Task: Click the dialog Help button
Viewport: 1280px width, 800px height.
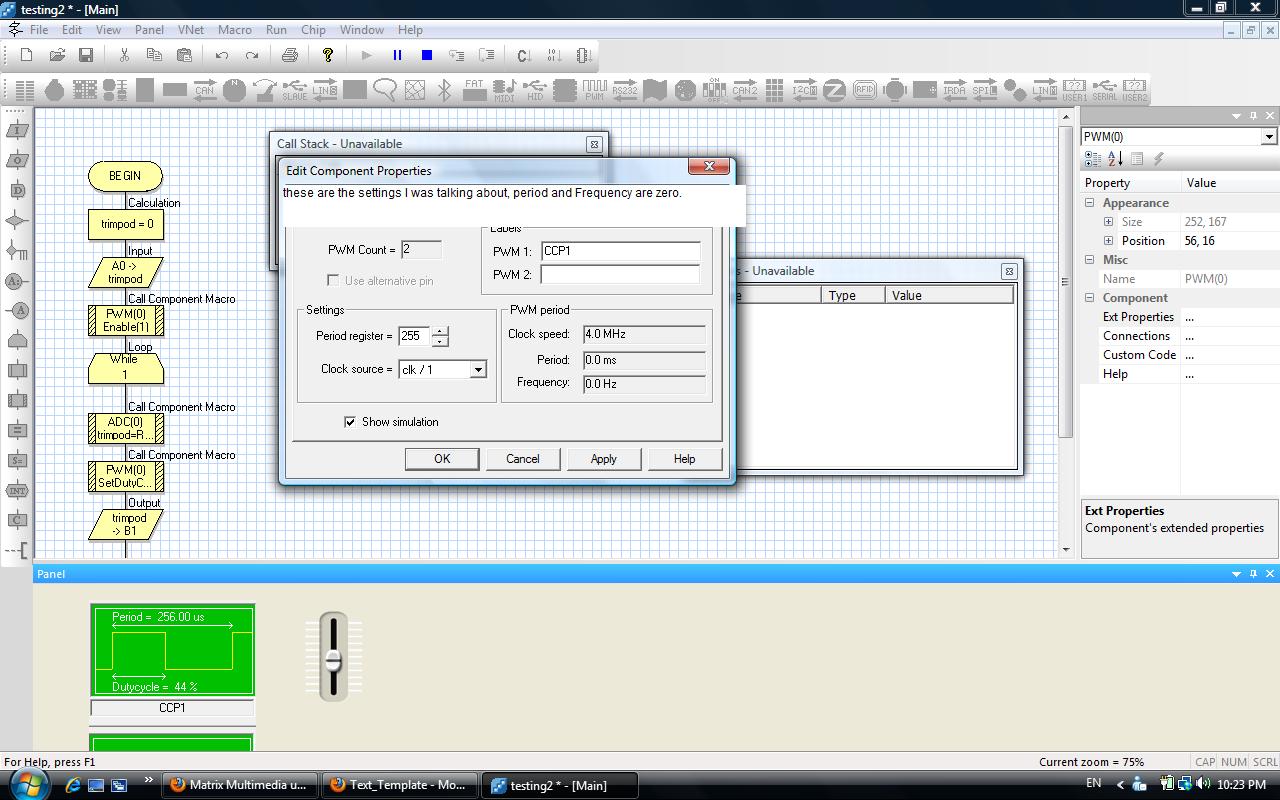Action: (685, 459)
